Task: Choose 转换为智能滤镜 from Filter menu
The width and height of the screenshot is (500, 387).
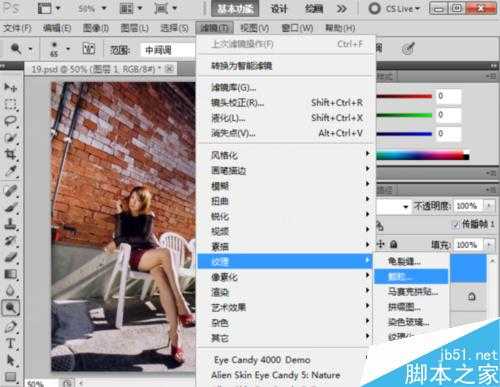Action: point(286,66)
